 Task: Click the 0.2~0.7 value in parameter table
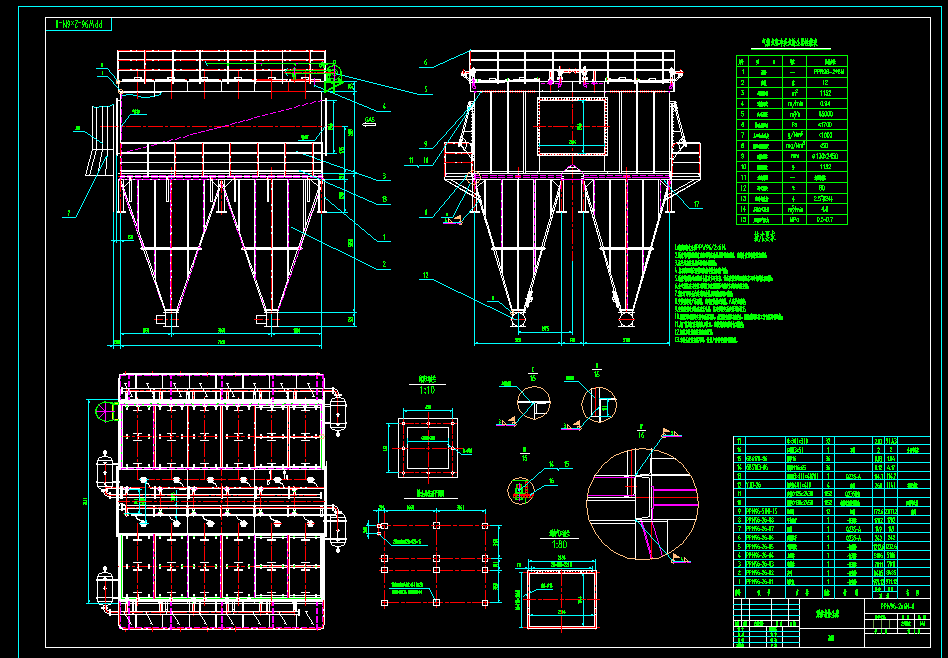point(828,219)
